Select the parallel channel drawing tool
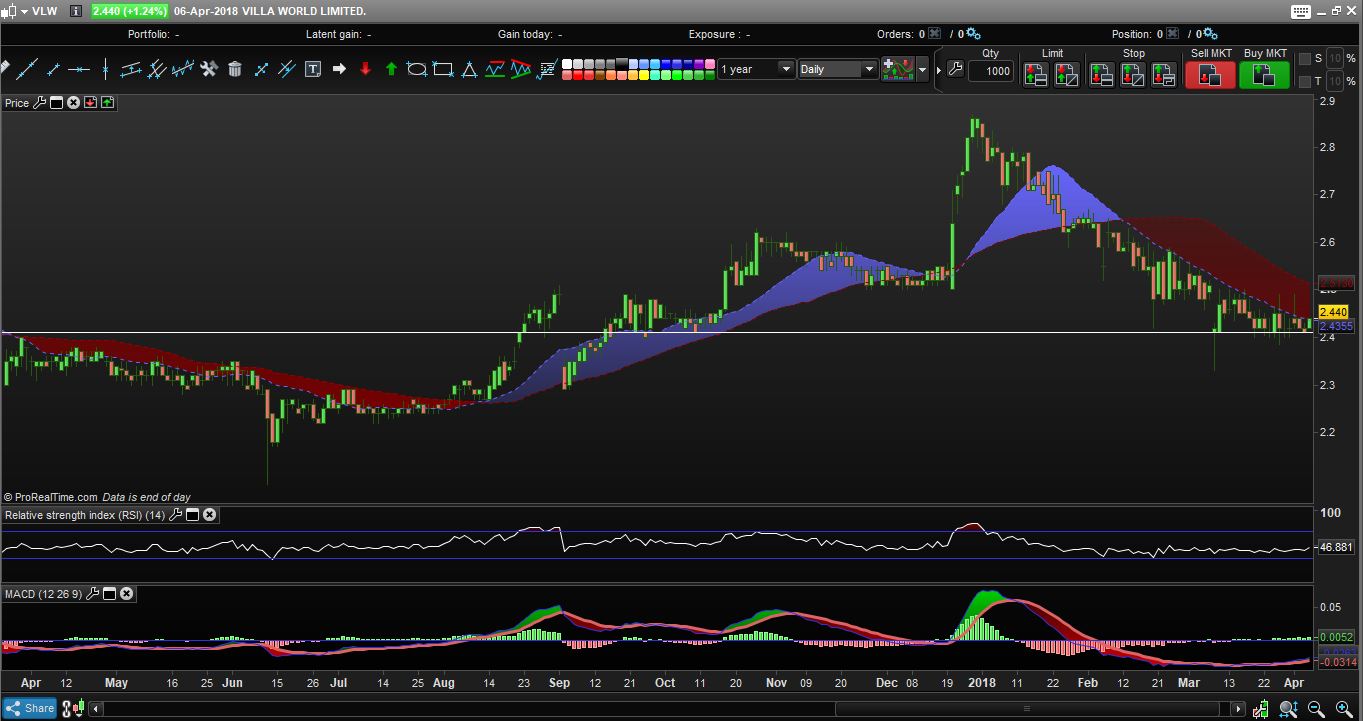Viewport: 1363px width, 721px height. click(131, 69)
